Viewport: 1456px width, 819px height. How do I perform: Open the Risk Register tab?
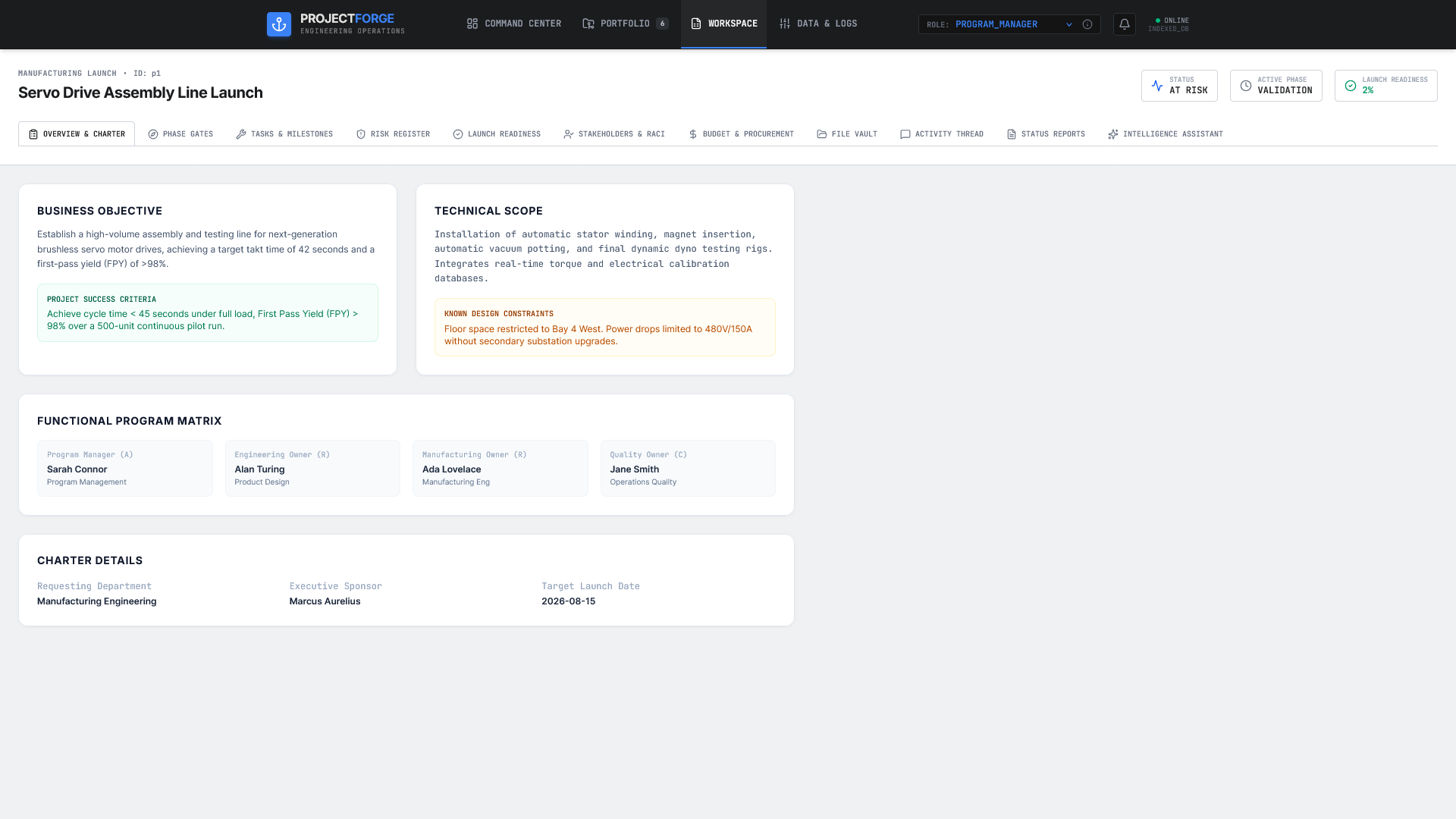click(x=393, y=134)
